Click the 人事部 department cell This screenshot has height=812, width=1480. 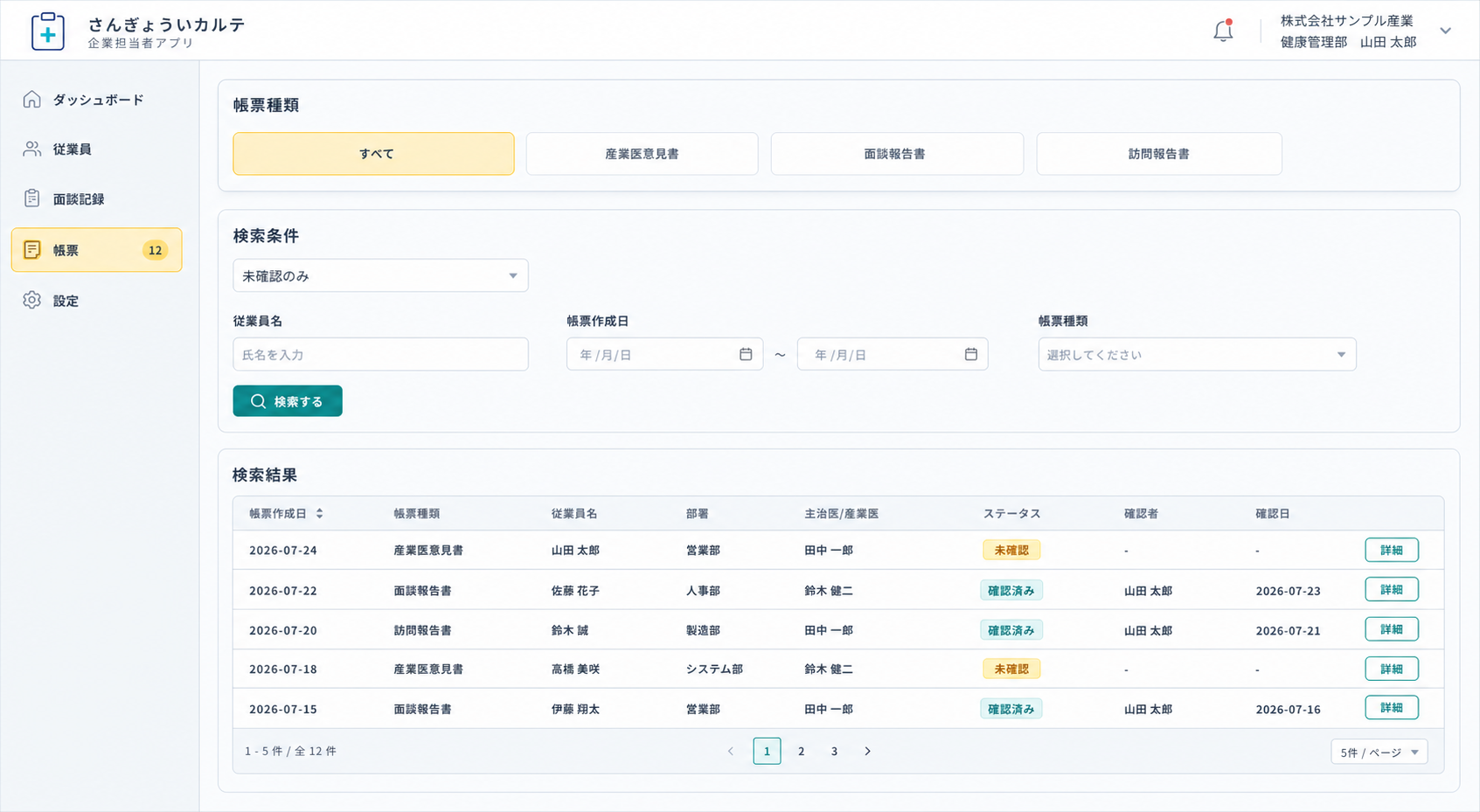click(x=703, y=591)
